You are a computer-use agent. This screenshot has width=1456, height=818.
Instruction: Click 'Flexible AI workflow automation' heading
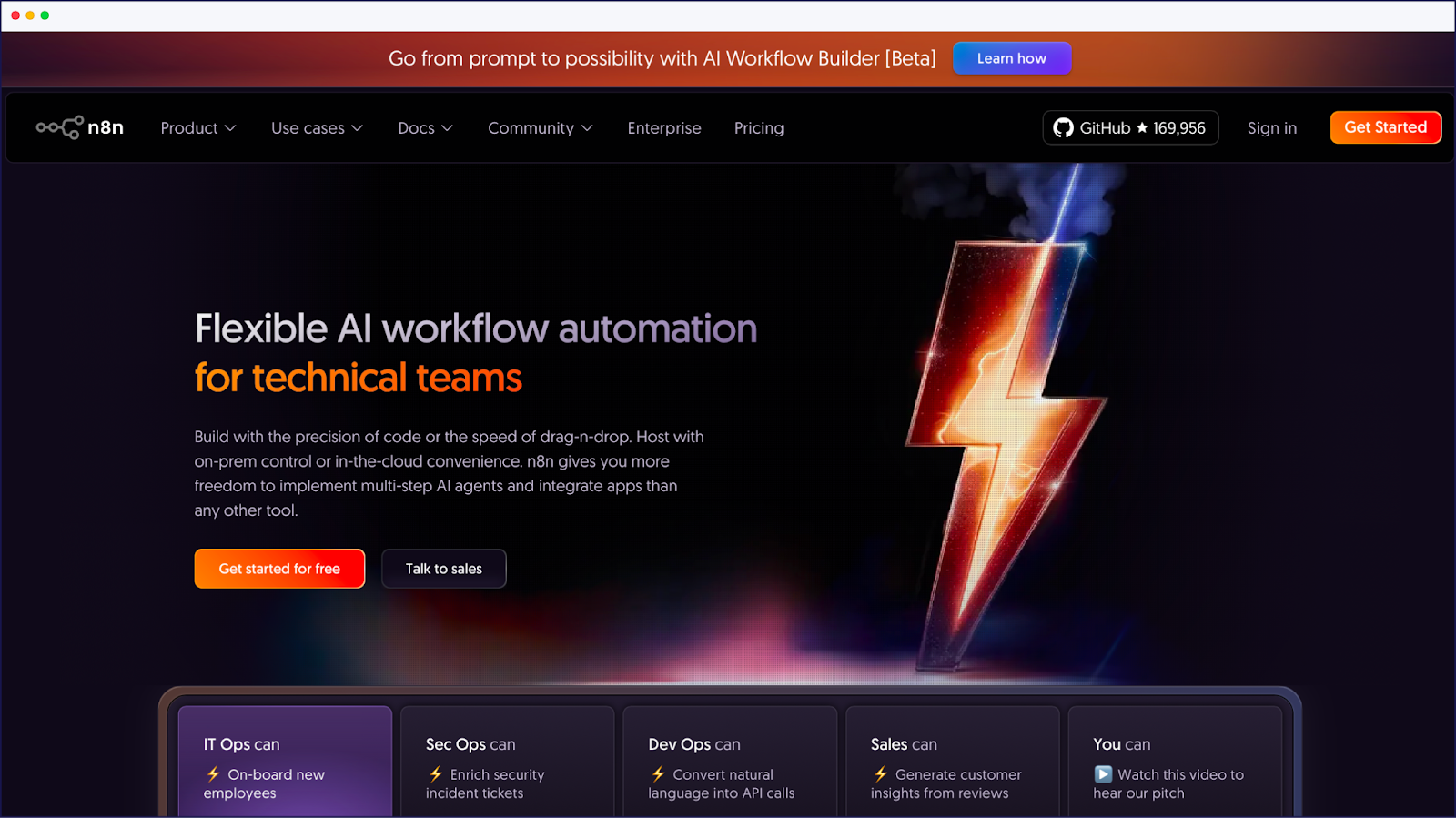click(476, 328)
